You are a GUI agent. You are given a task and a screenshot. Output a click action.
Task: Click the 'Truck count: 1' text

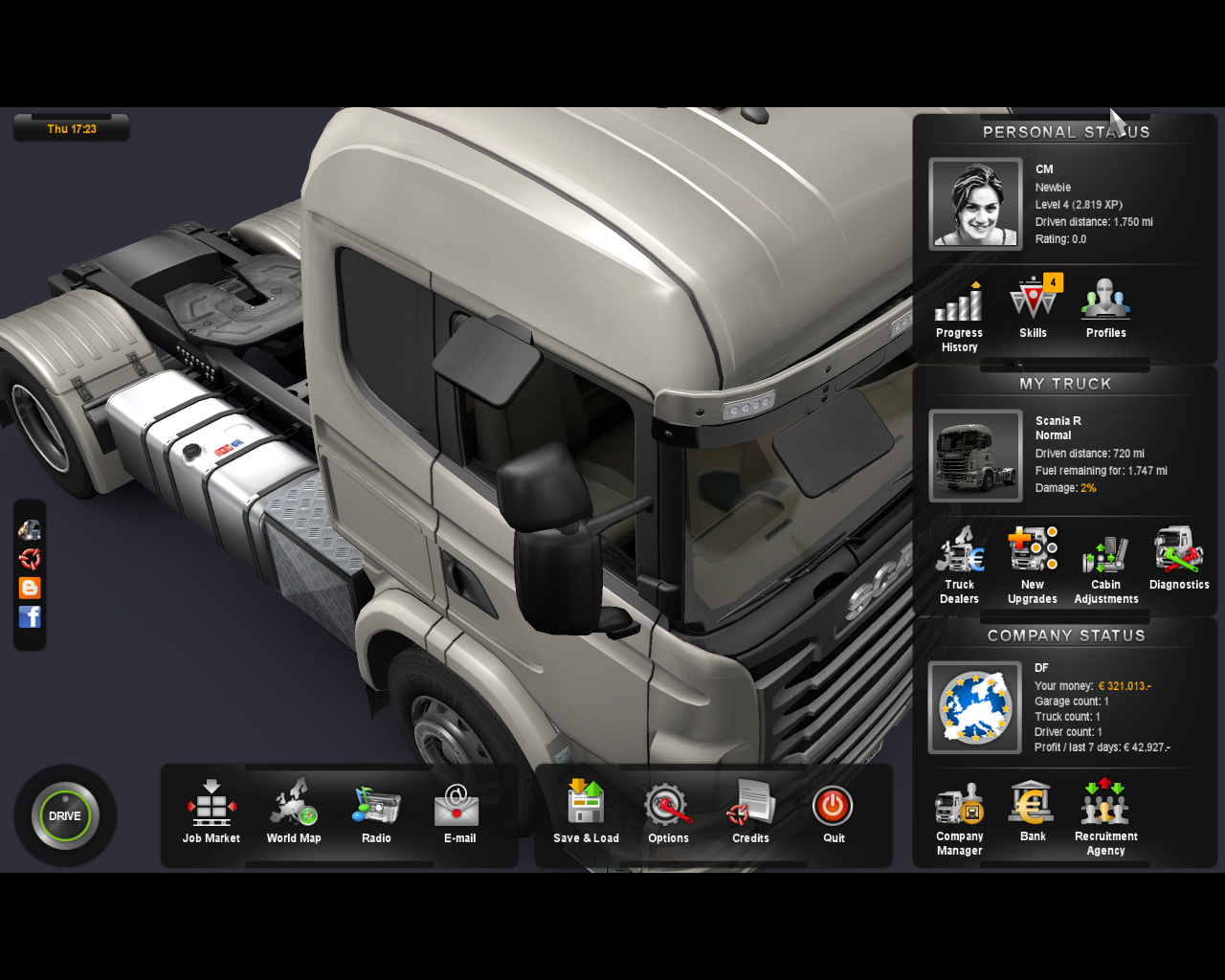1067,717
